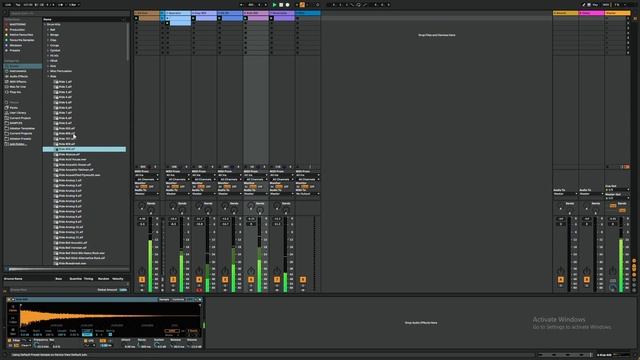Toggle the Link button at the top left
Viewport: 640px width, 360px height.
[x=8, y=5]
